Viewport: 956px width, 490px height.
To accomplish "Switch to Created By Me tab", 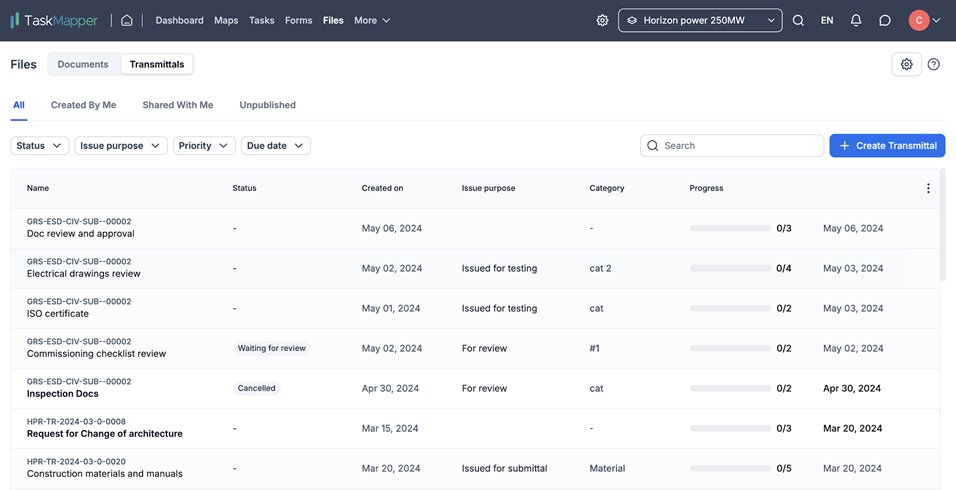I will pos(84,105).
